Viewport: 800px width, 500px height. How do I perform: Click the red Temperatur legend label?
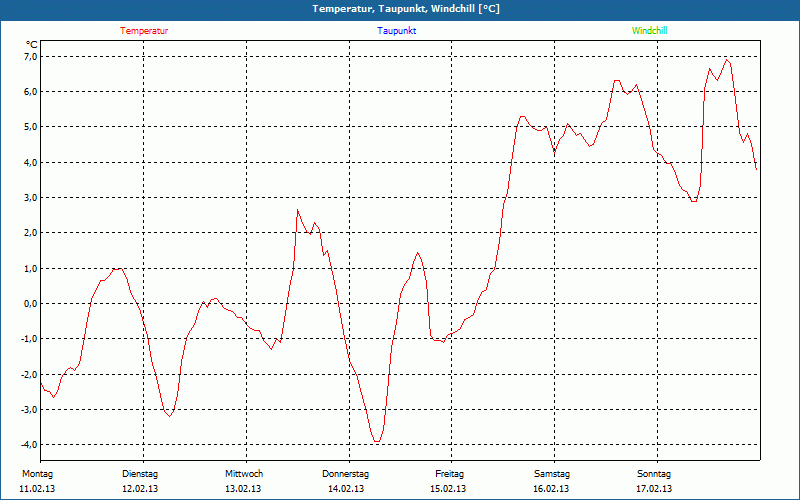pyautogui.click(x=144, y=31)
